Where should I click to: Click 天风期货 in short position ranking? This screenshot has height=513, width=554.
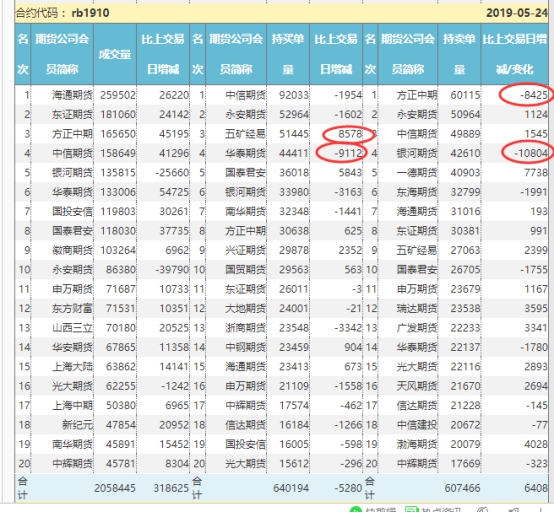tap(417, 386)
